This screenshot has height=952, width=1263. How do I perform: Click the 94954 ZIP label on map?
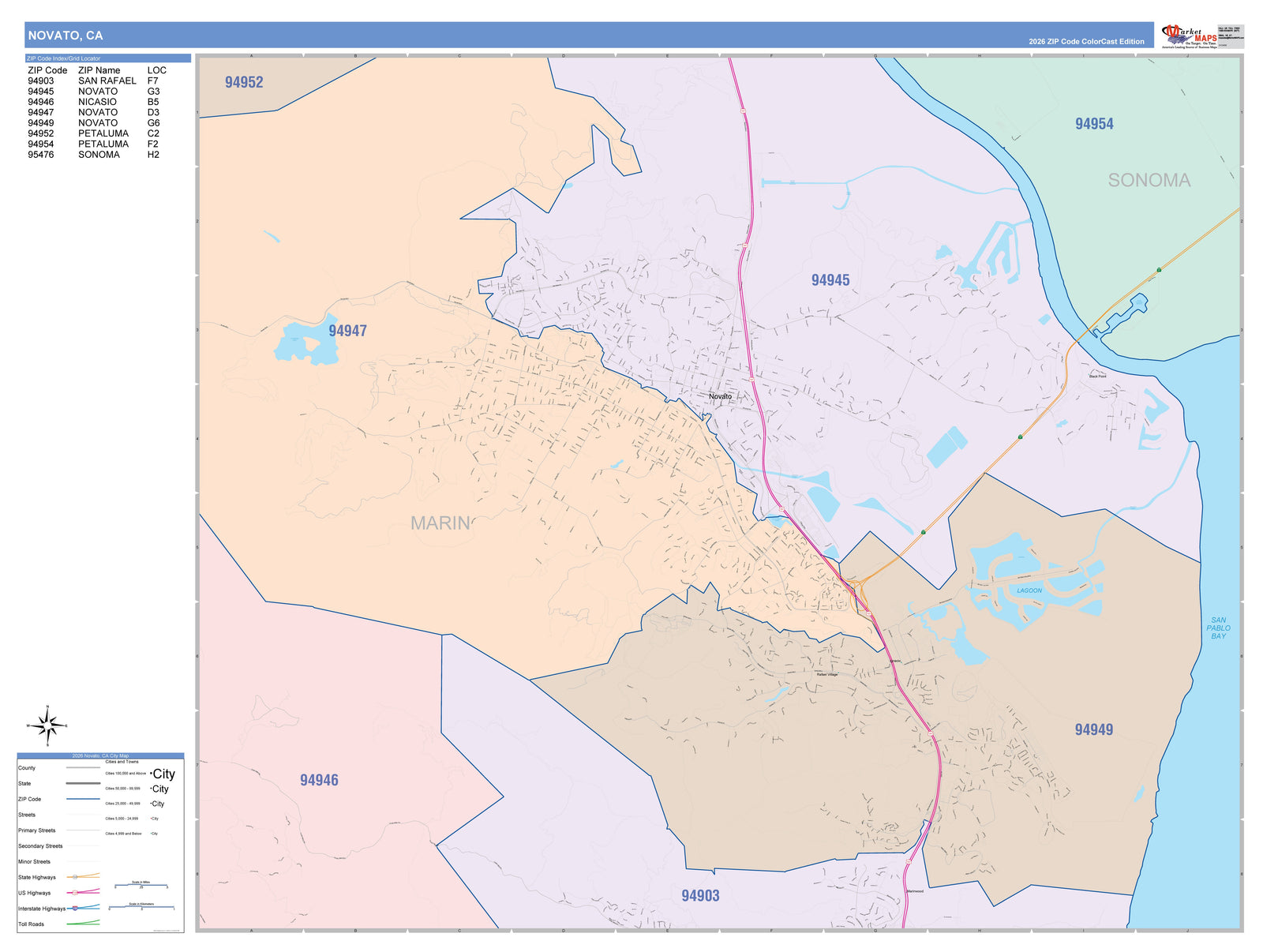tap(1094, 124)
